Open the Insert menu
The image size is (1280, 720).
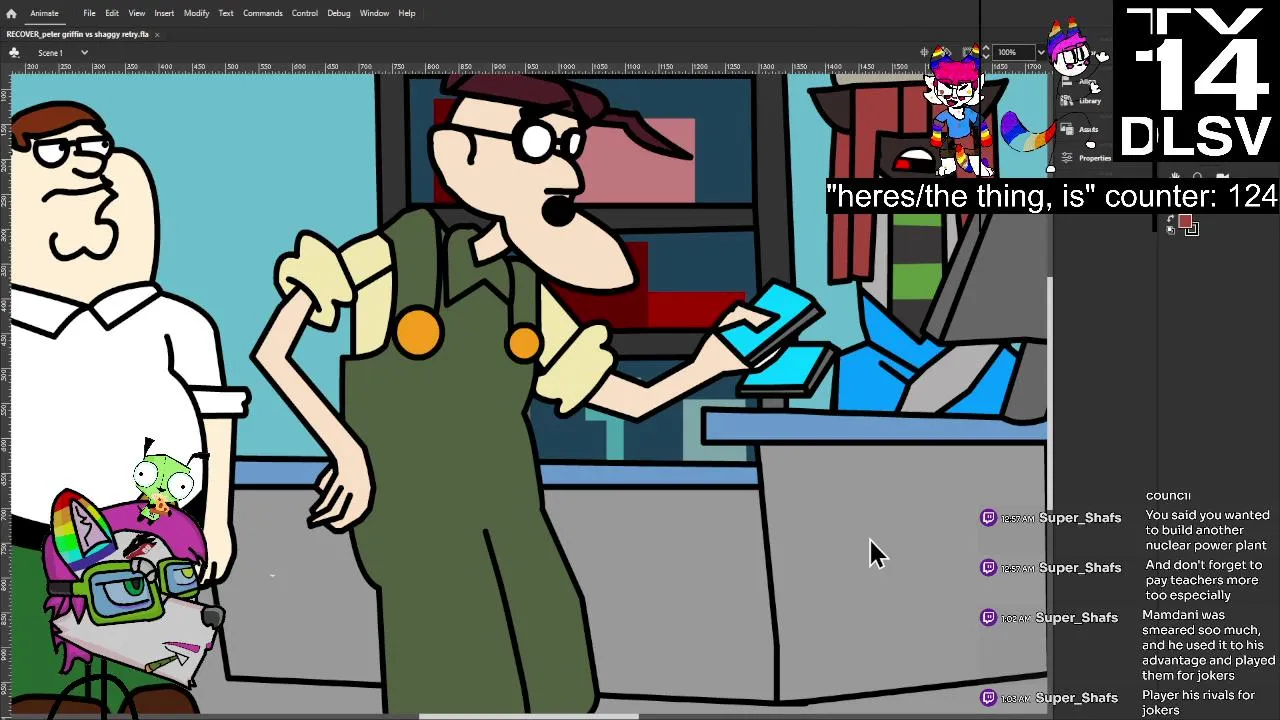pos(164,13)
